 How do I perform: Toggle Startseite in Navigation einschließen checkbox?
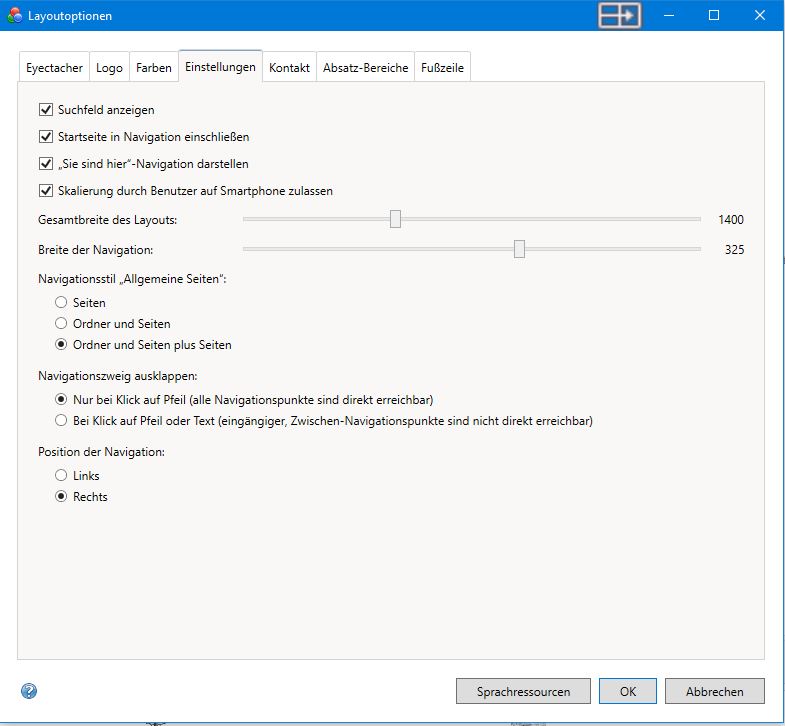click(45, 137)
